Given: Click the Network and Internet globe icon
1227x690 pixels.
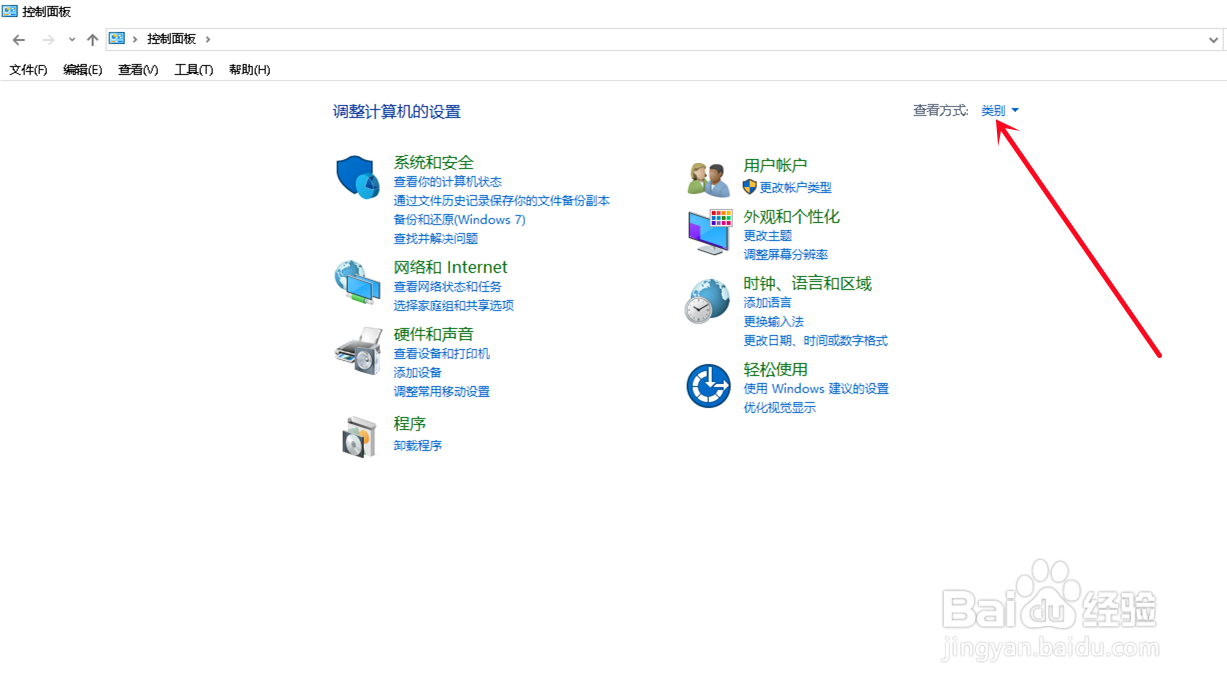Looking at the screenshot, I should 357,282.
